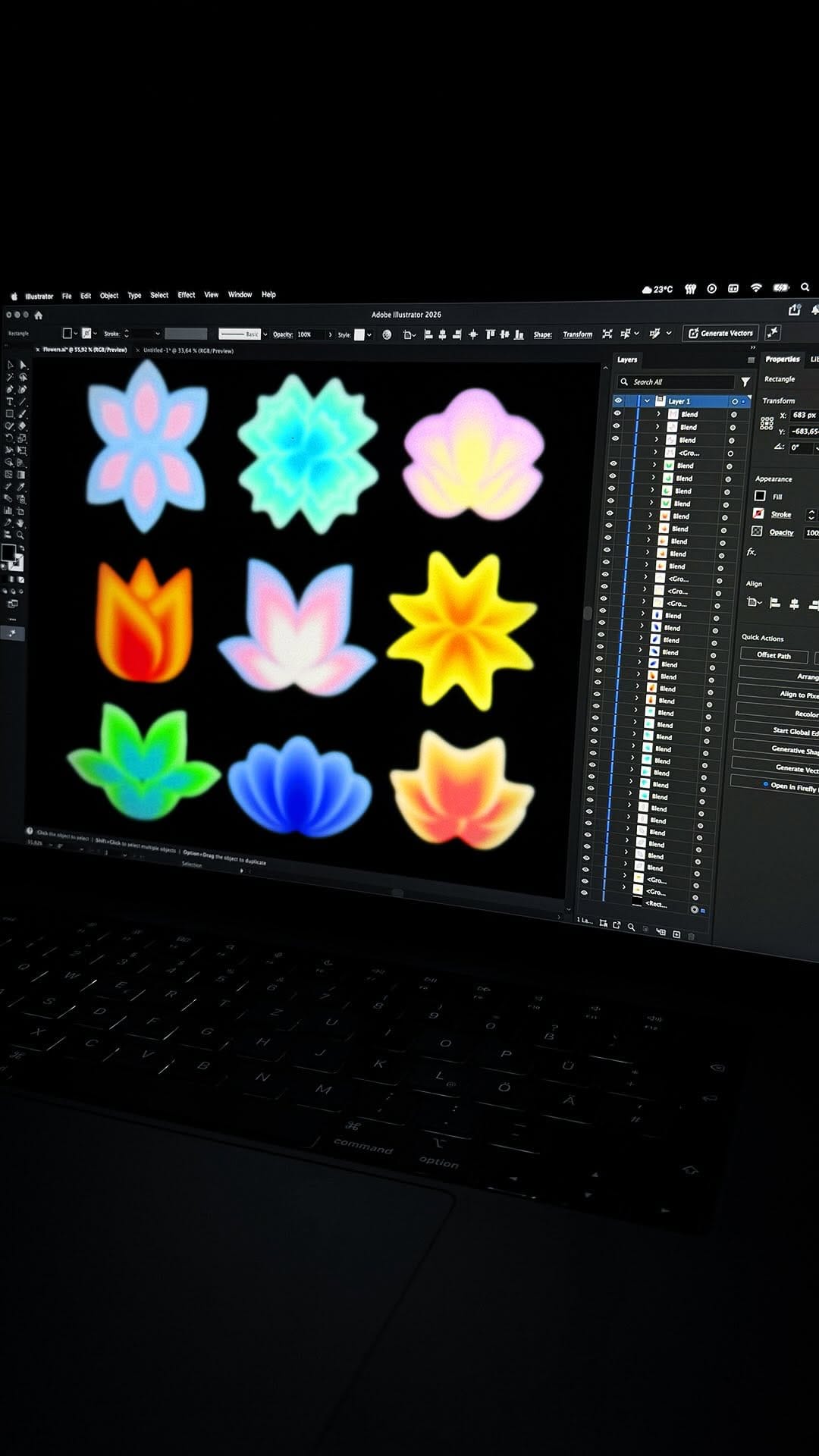Open the Spotlight search icon in macOS menu bar
819x1456 pixels.
click(x=805, y=287)
